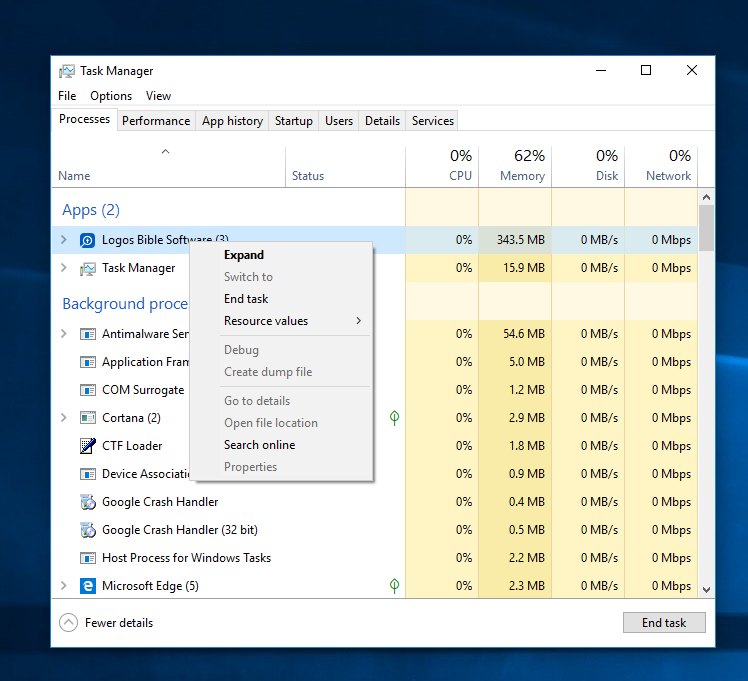Switch to the Details tab
The image size is (748, 681).
point(383,121)
